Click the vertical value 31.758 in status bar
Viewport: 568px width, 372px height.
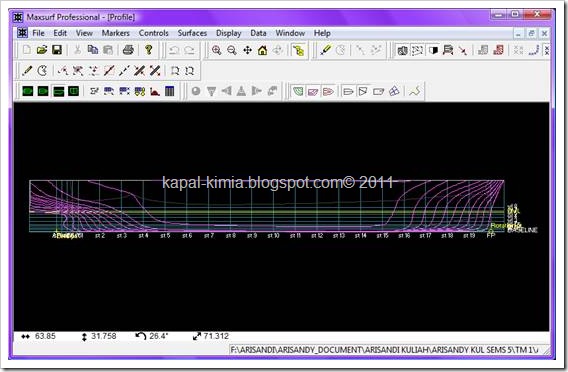click(x=103, y=336)
